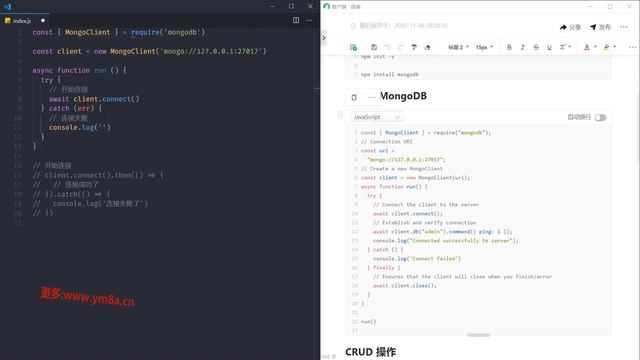Open MongoDB heading block options

pos(371,98)
